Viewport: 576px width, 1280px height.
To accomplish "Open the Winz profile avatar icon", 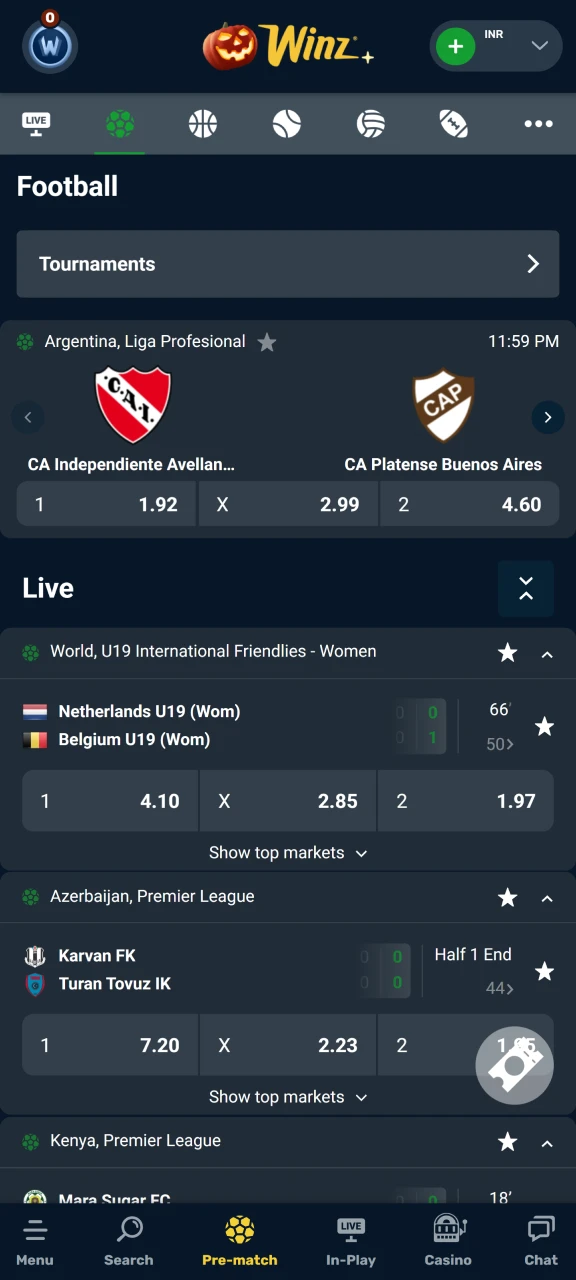I will pos(50,45).
